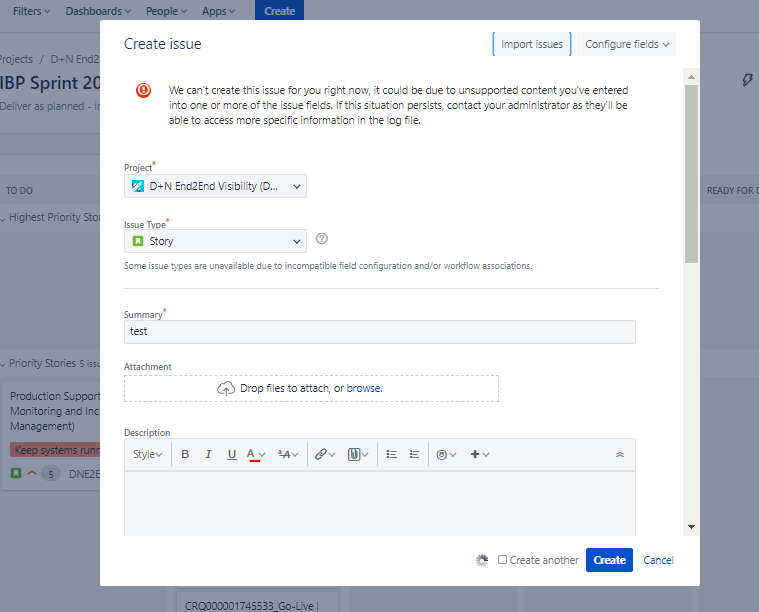Open the plus insert-other menu
The height and width of the screenshot is (612, 759).
click(x=480, y=454)
